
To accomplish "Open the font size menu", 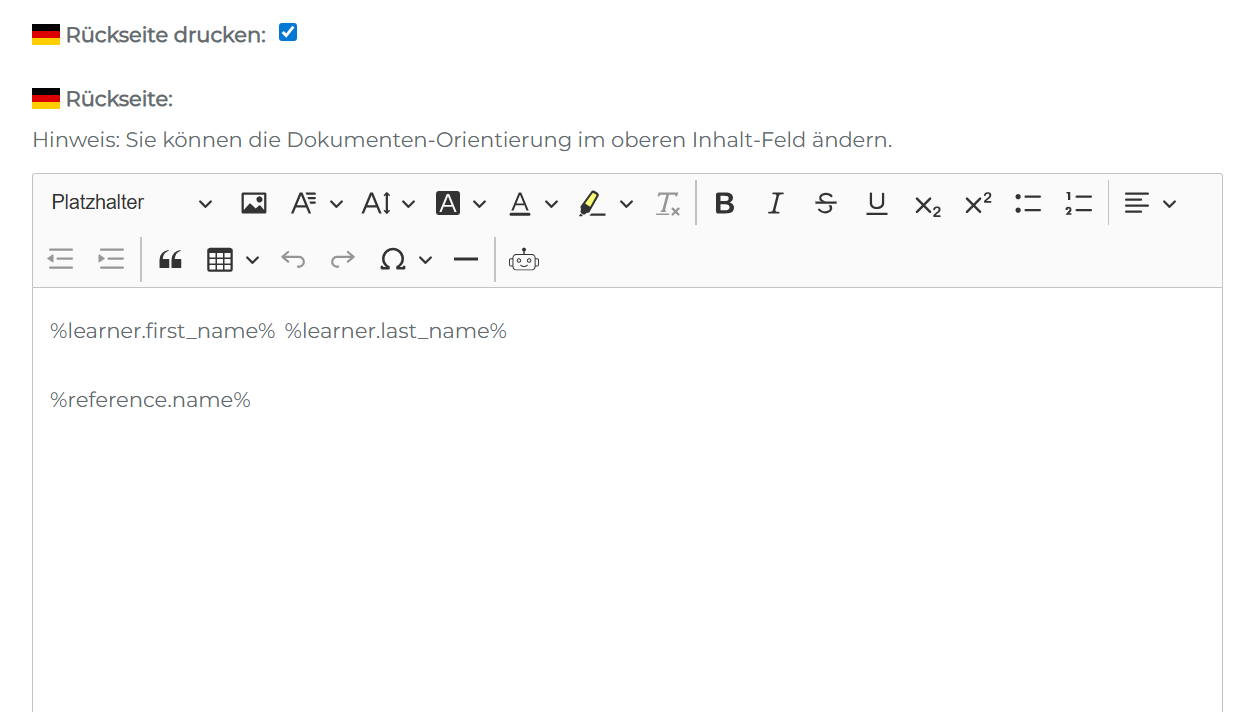I will (x=387, y=204).
